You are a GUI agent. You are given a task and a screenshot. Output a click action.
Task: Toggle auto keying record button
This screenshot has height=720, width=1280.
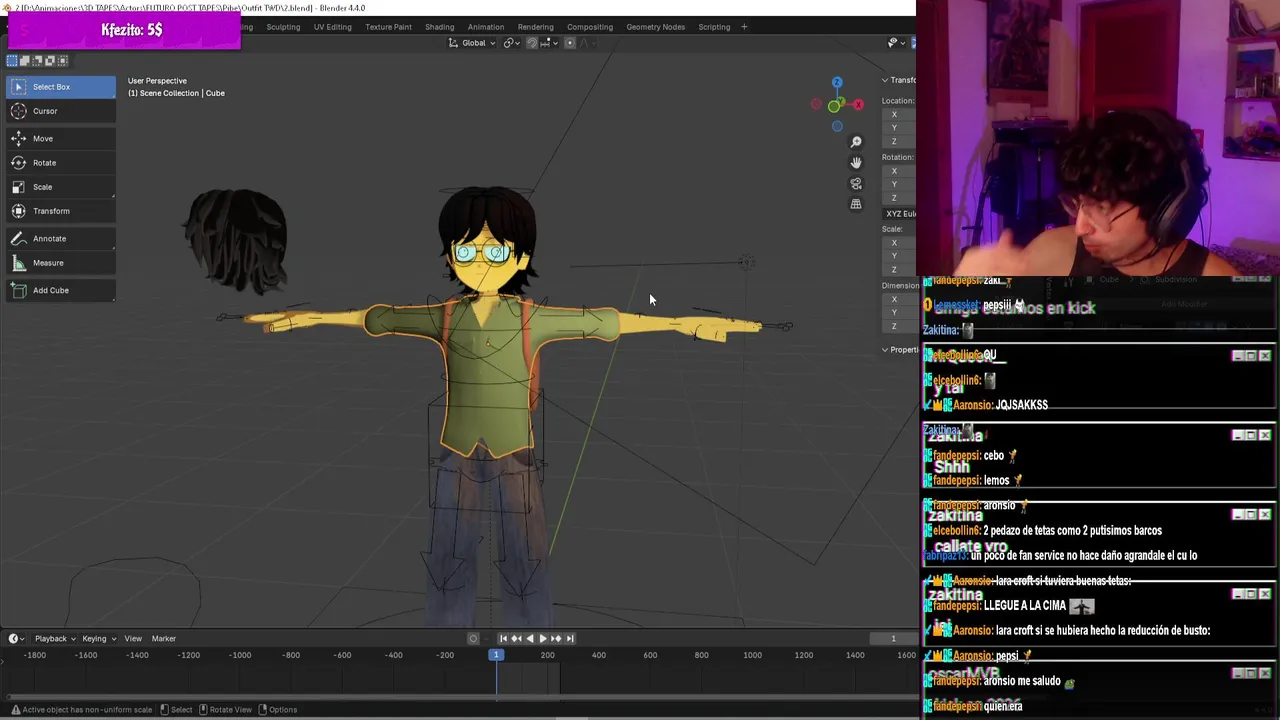click(x=474, y=638)
